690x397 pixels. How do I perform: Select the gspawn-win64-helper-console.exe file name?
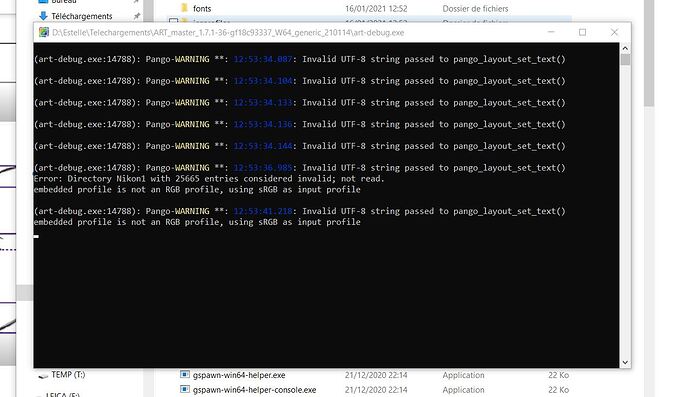tap(254, 390)
